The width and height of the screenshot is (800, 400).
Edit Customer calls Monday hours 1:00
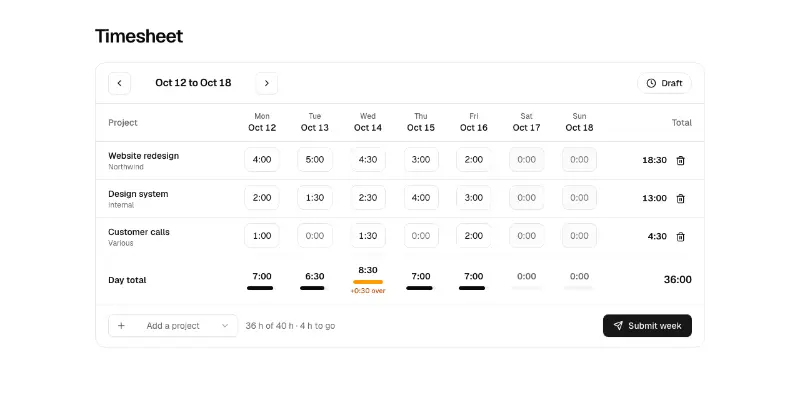262,236
